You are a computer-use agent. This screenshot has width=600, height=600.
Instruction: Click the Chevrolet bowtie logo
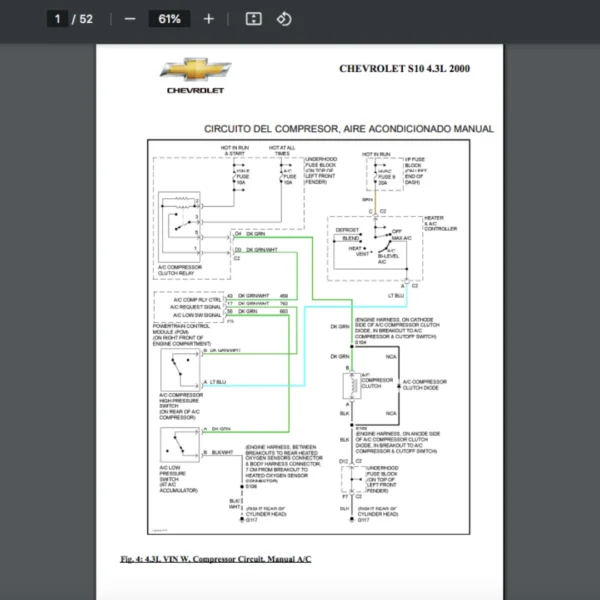point(196,70)
